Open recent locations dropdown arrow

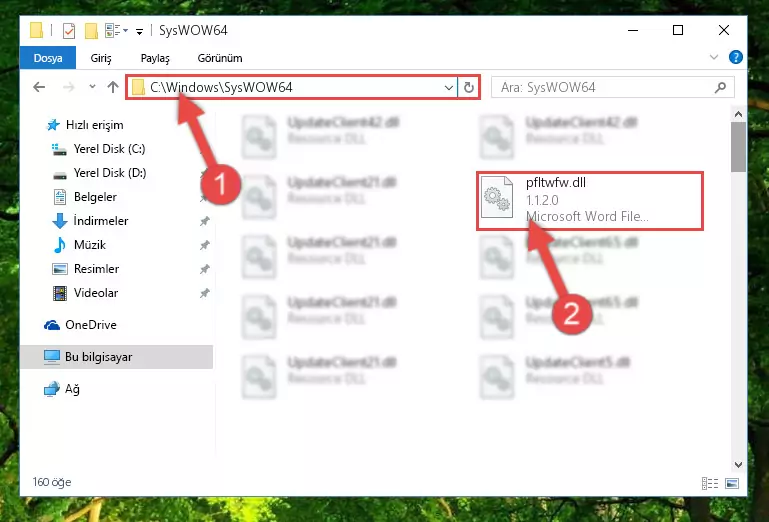click(x=92, y=87)
